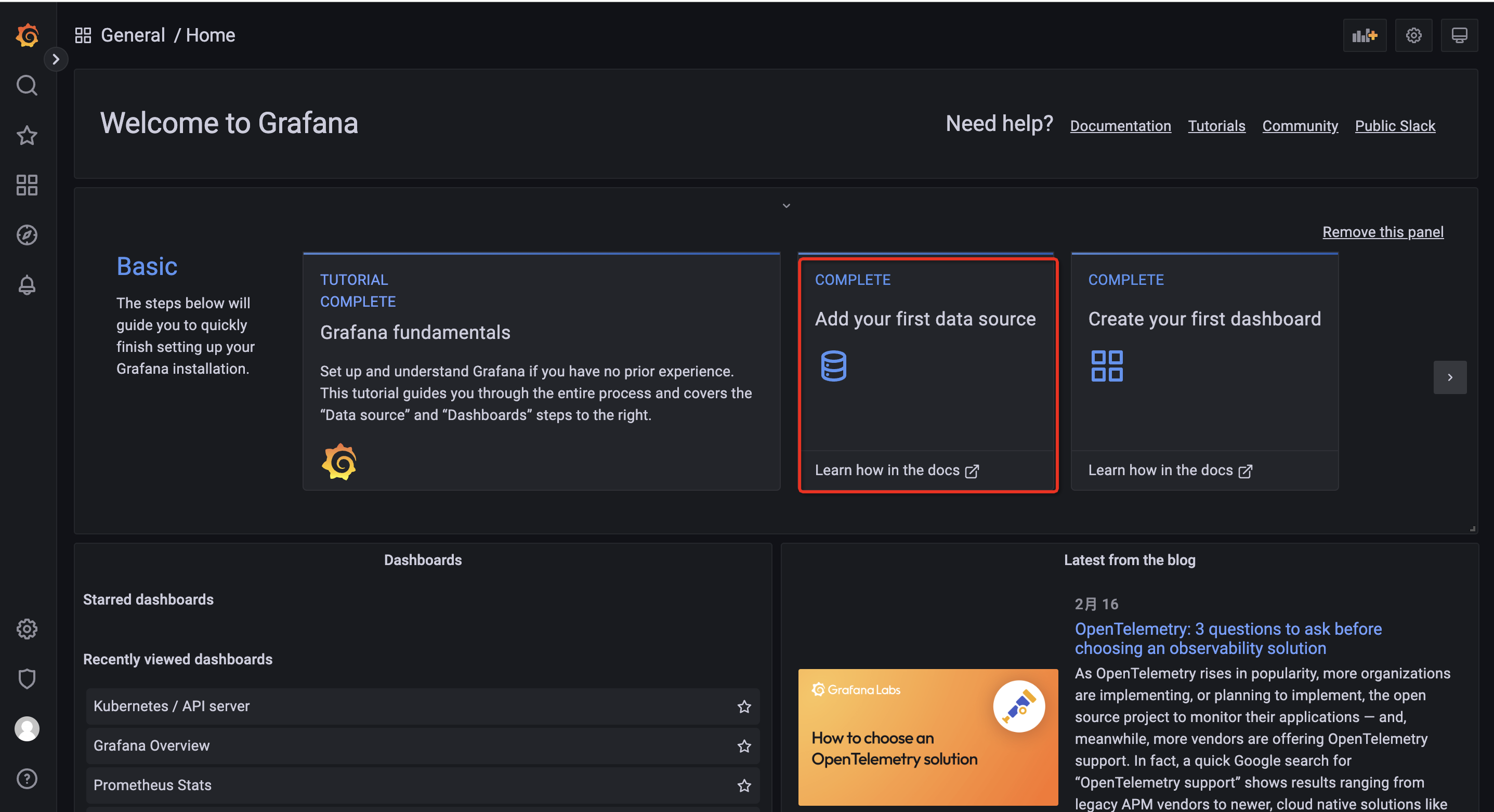Open Explore compass icon
This screenshot has width=1494, height=812.
click(27, 235)
